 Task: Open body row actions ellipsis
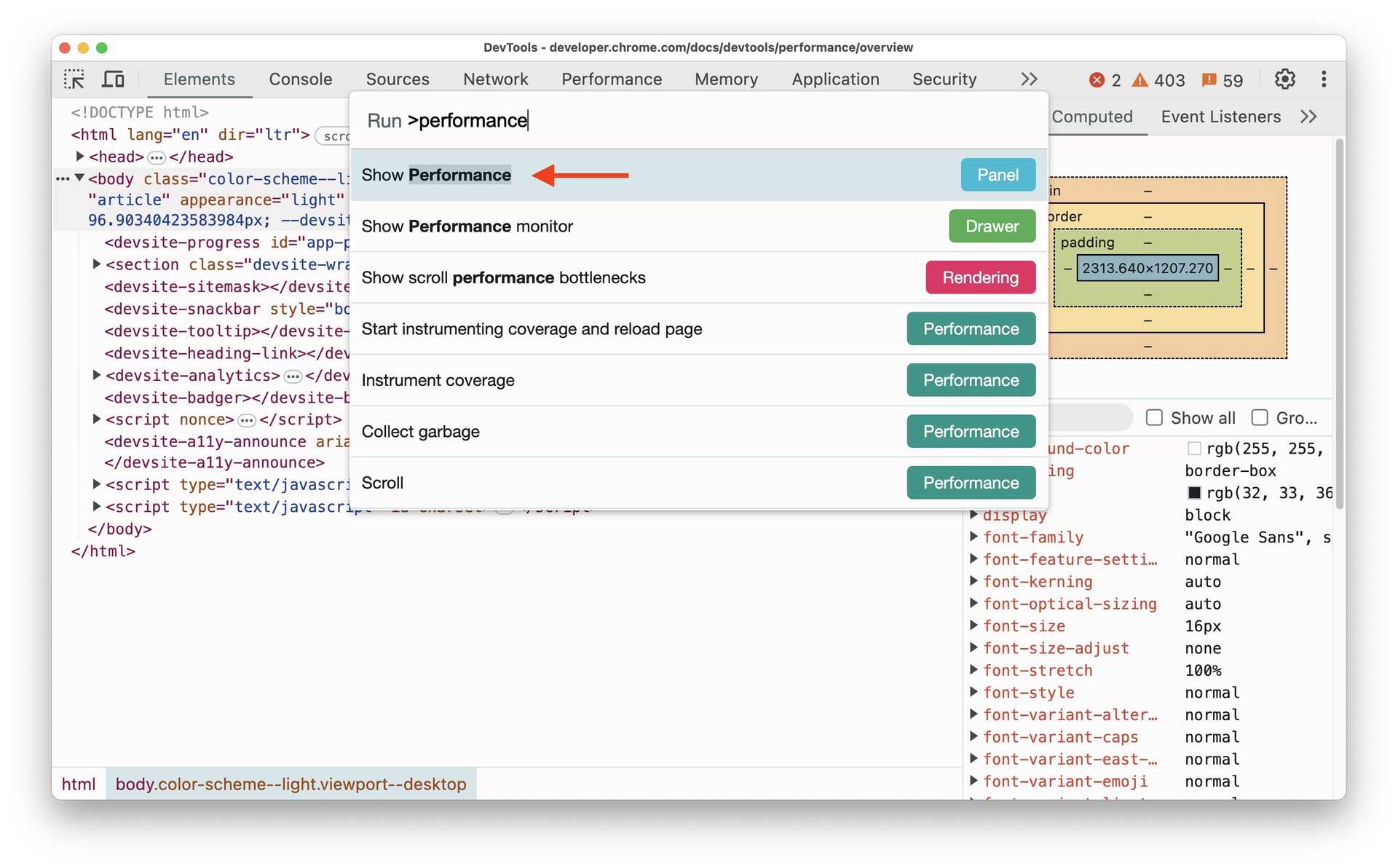point(63,179)
